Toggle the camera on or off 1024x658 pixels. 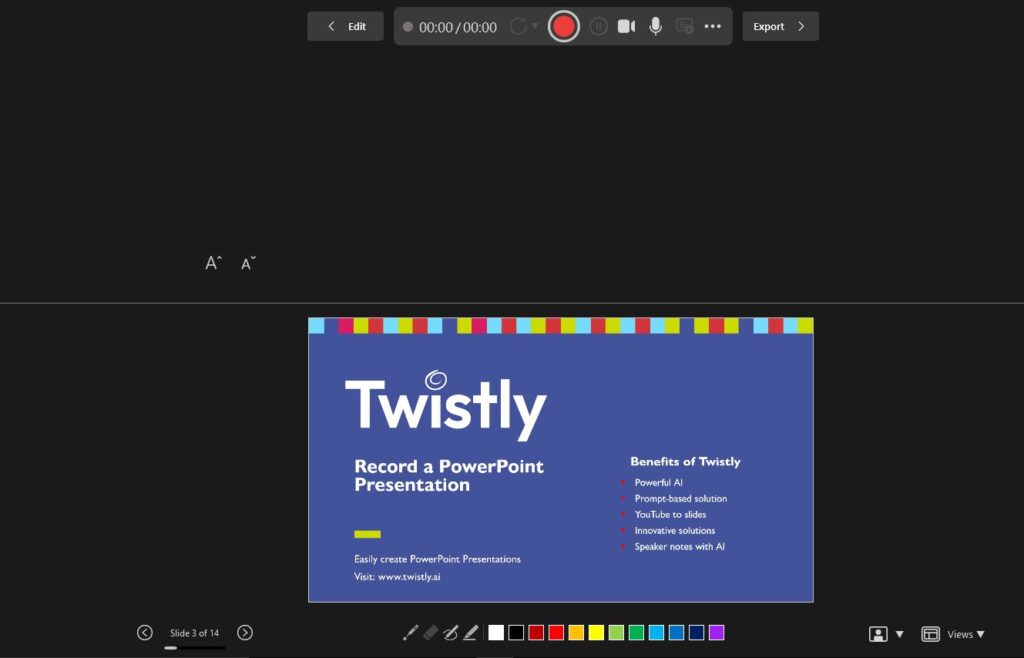pyautogui.click(x=626, y=27)
